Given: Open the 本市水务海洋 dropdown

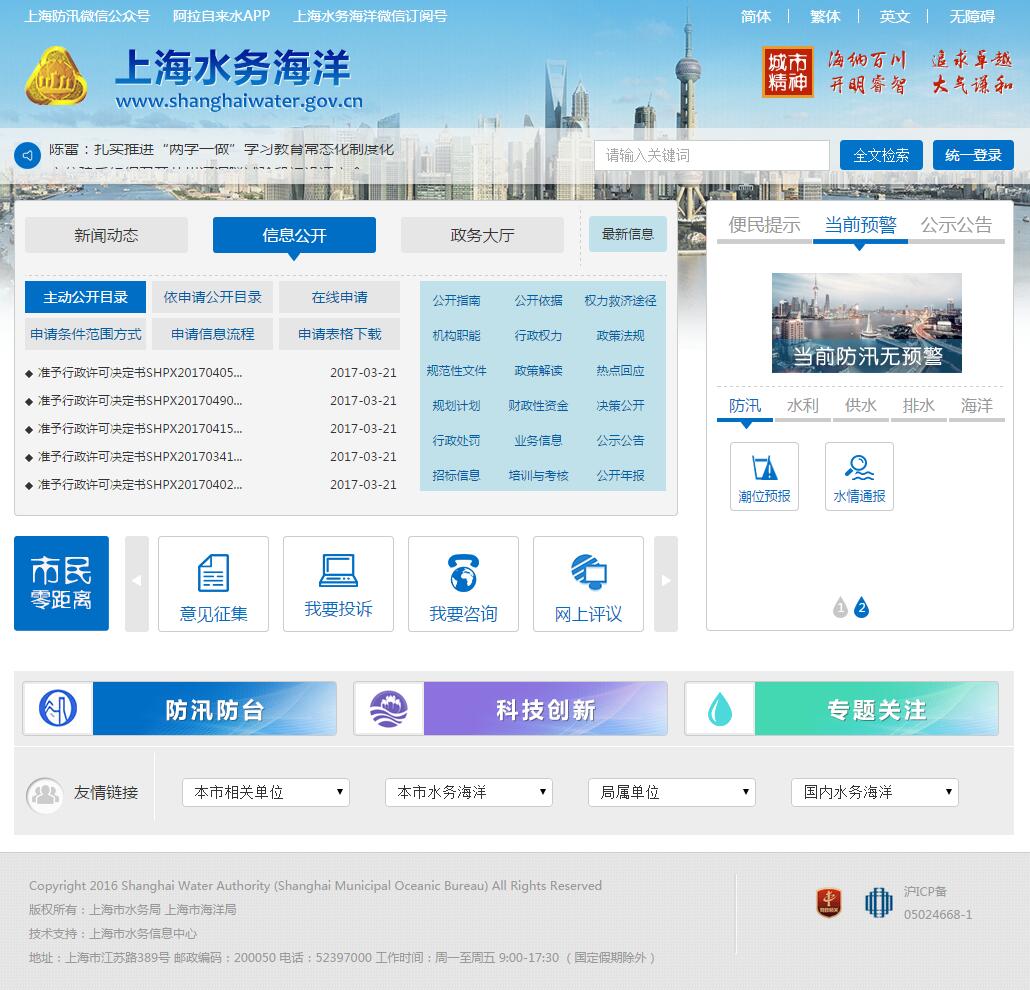Looking at the screenshot, I should 469,792.
